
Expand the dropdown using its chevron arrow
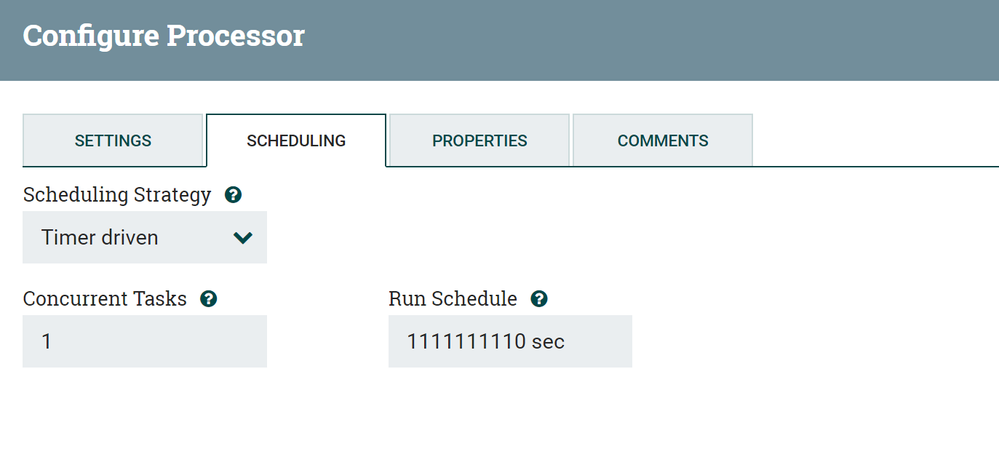pyautogui.click(x=242, y=238)
